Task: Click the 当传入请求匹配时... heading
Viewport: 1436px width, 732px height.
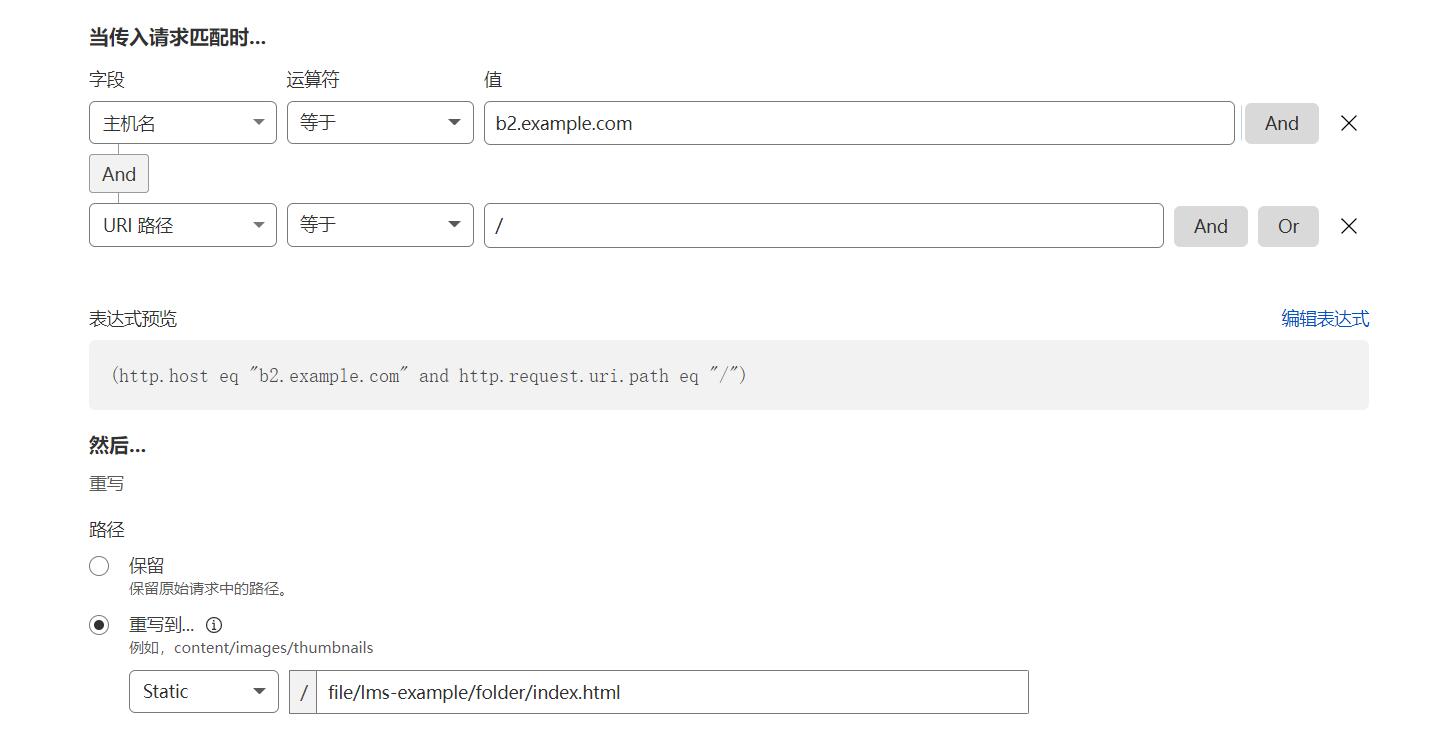Action: click(x=177, y=38)
